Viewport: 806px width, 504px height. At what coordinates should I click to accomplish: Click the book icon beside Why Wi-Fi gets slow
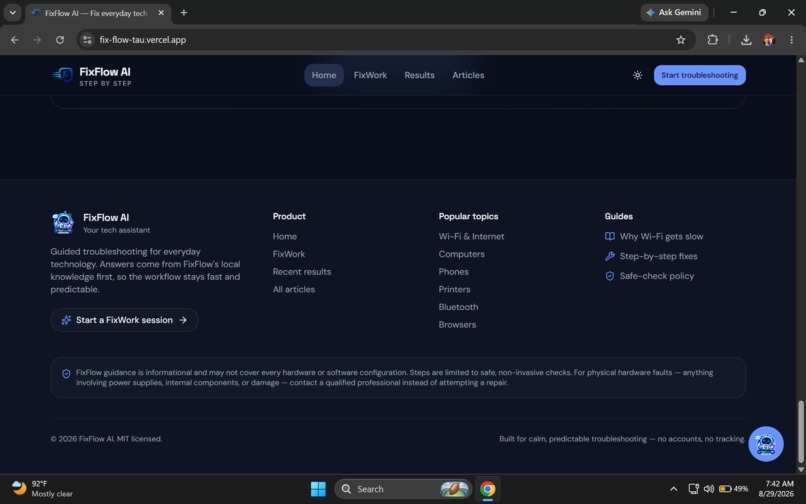[x=610, y=237]
